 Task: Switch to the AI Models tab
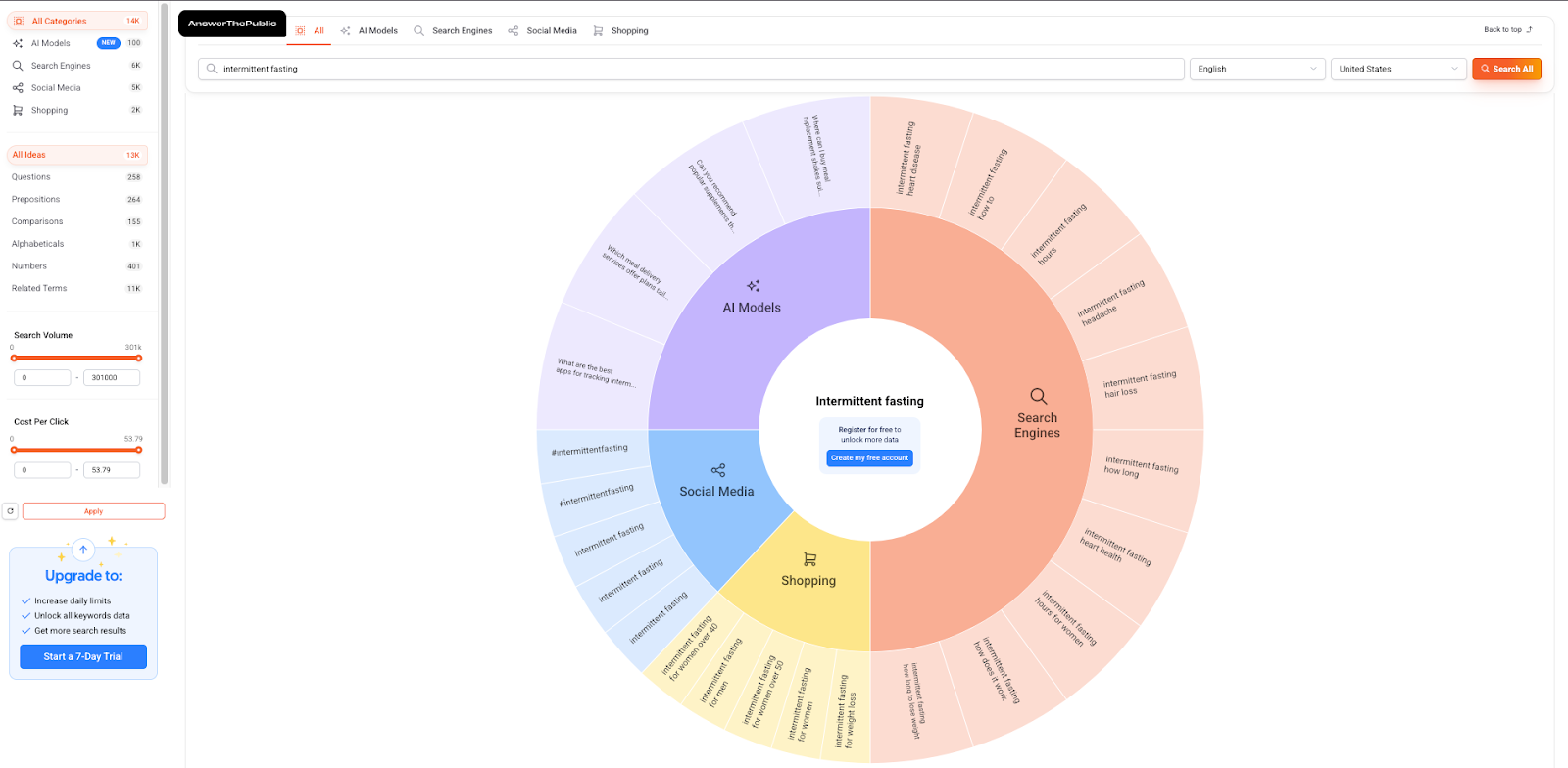[x=368, y=31]
